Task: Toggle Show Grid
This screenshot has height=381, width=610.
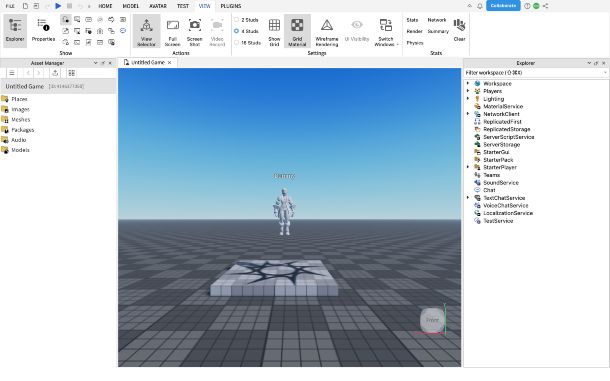Action: pos(274,32)
